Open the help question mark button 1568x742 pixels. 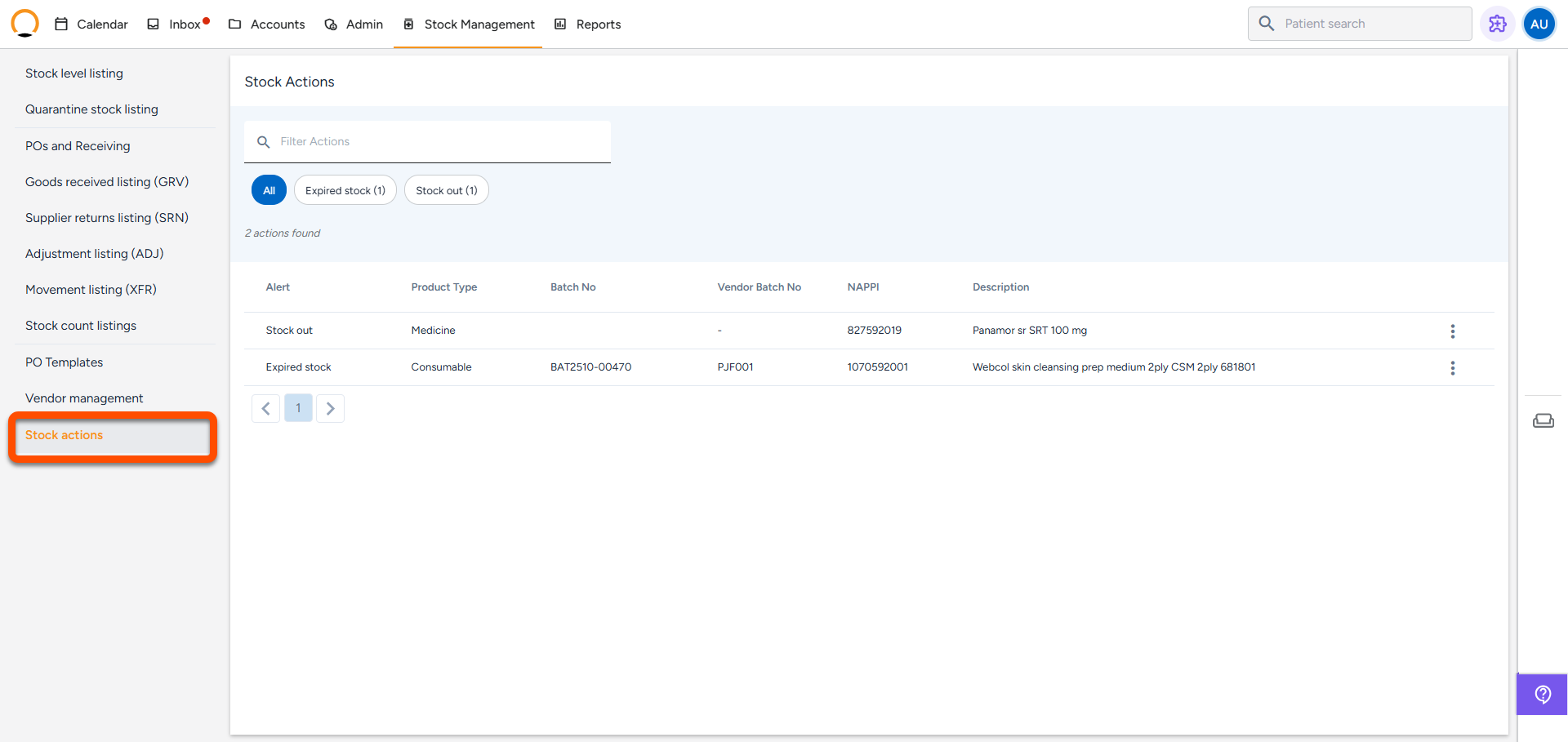(1542, 695)
